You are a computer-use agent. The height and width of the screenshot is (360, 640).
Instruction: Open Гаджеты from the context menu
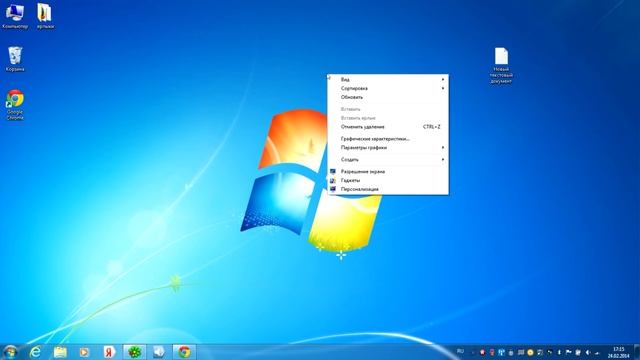(388, 180)
